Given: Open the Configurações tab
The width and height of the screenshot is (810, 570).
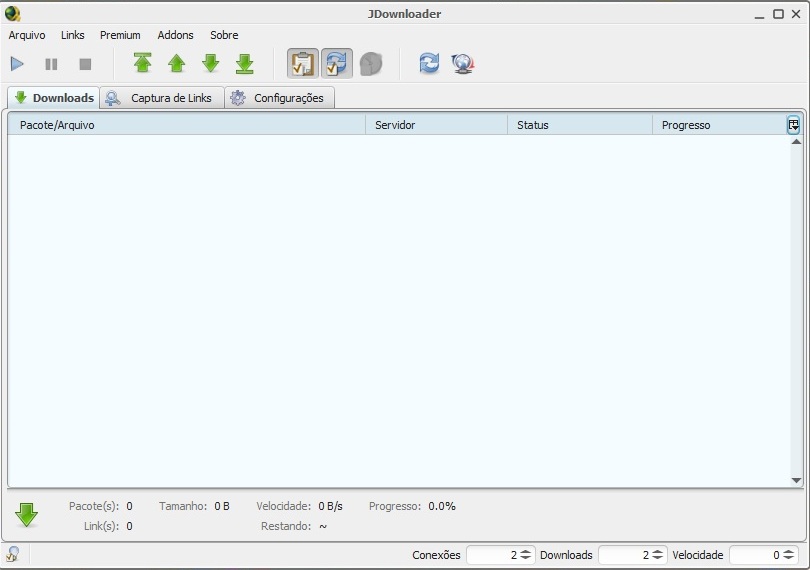Looking at the screenshot, I should tap(280, 98).
